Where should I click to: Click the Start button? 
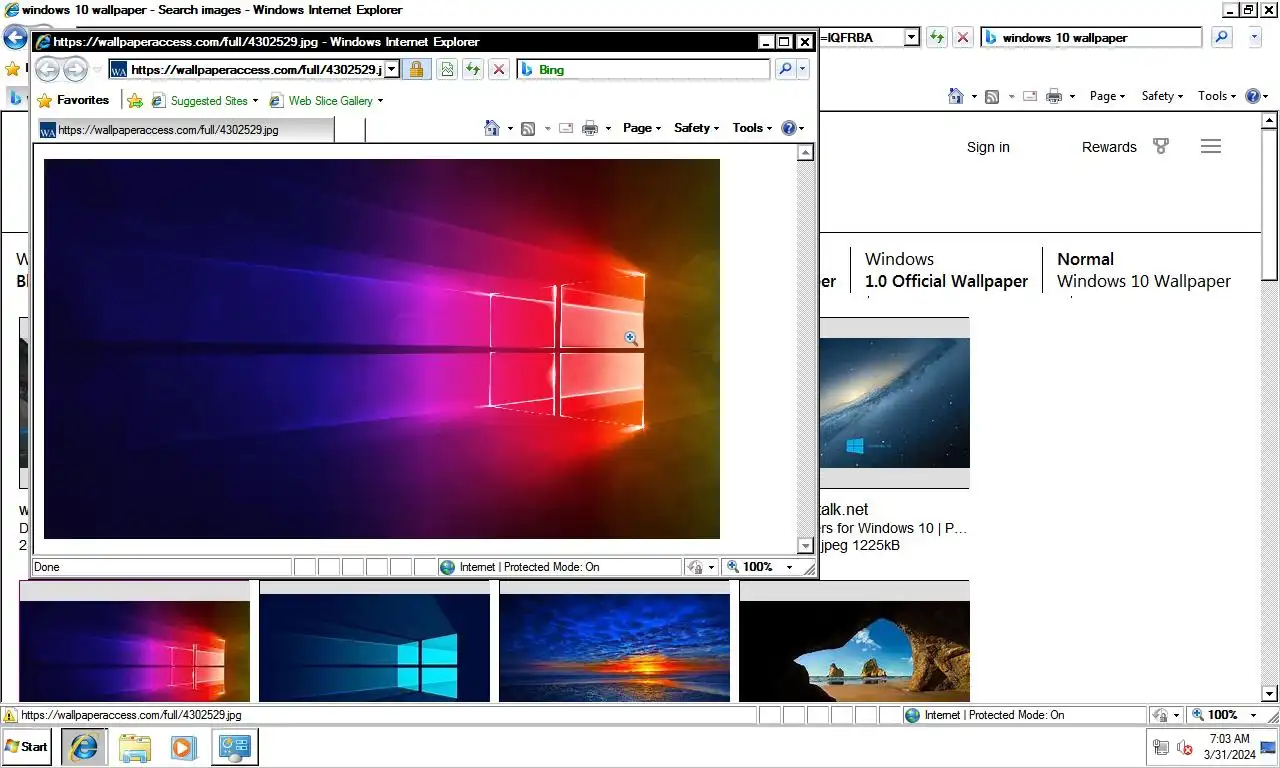coord(27,746)
